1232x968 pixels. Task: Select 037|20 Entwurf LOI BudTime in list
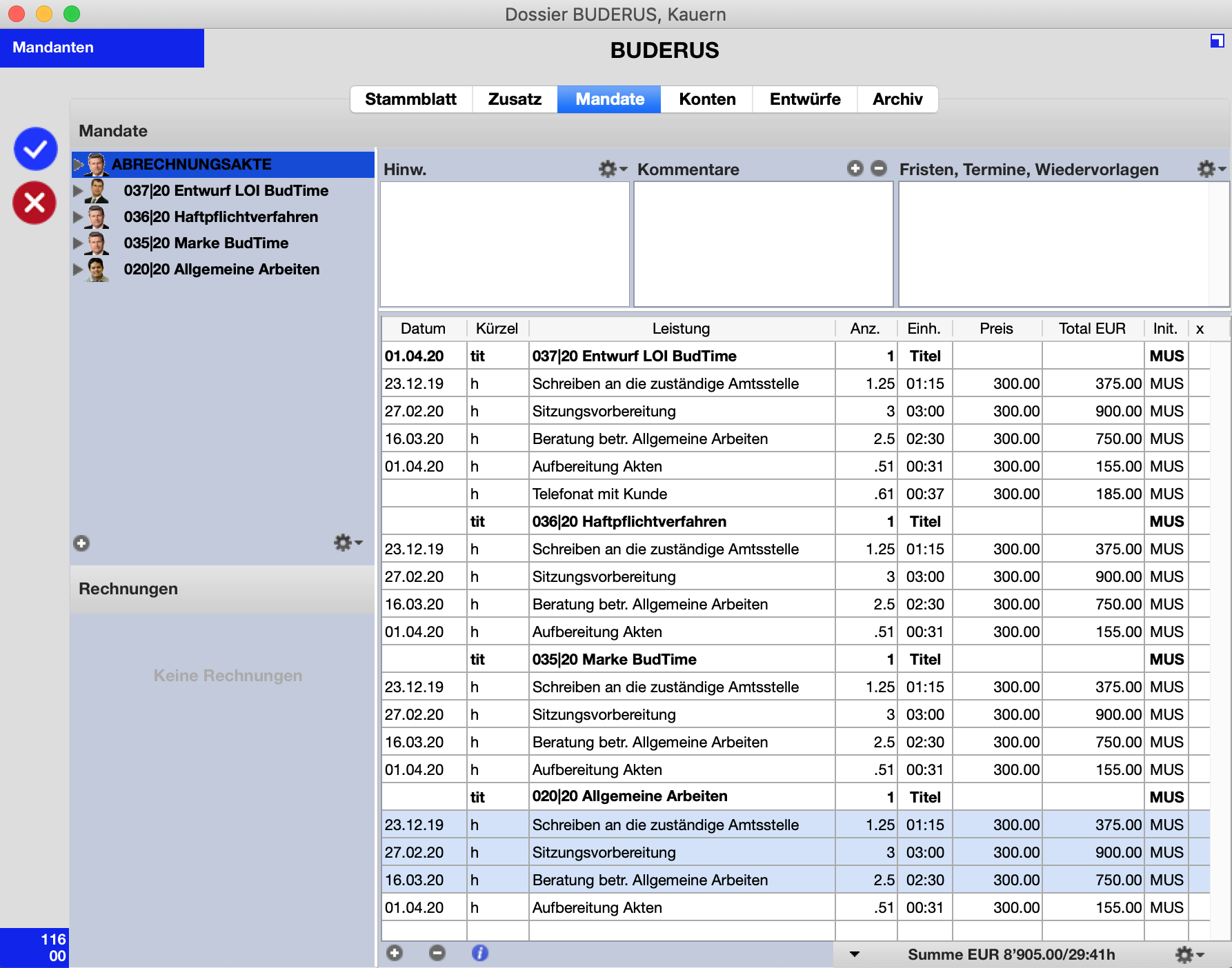tap(222, 191)
